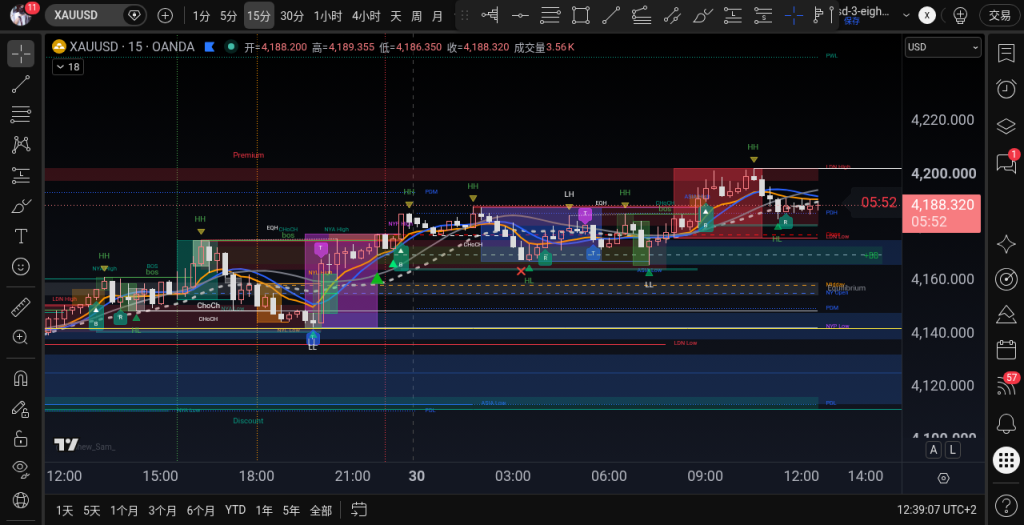Open chats with one unread message
Viewport: 1024px width, 525px height.
pos(1006,162)
